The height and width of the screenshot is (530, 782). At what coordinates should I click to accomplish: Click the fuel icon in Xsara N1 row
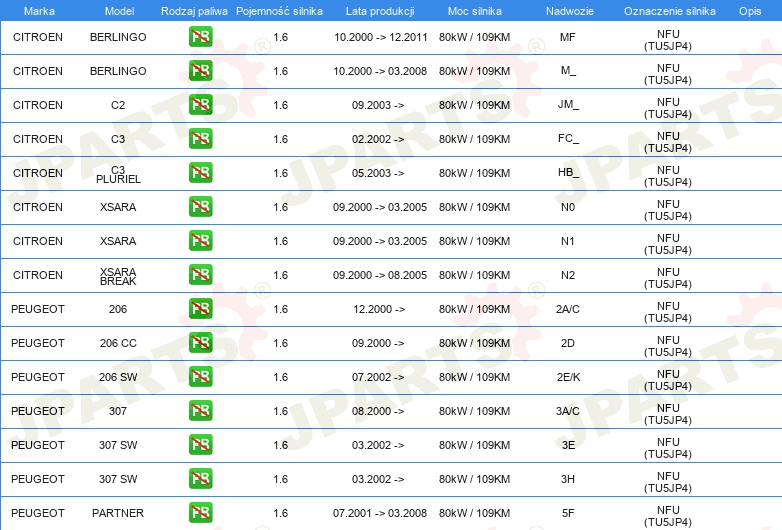[200, 240]
